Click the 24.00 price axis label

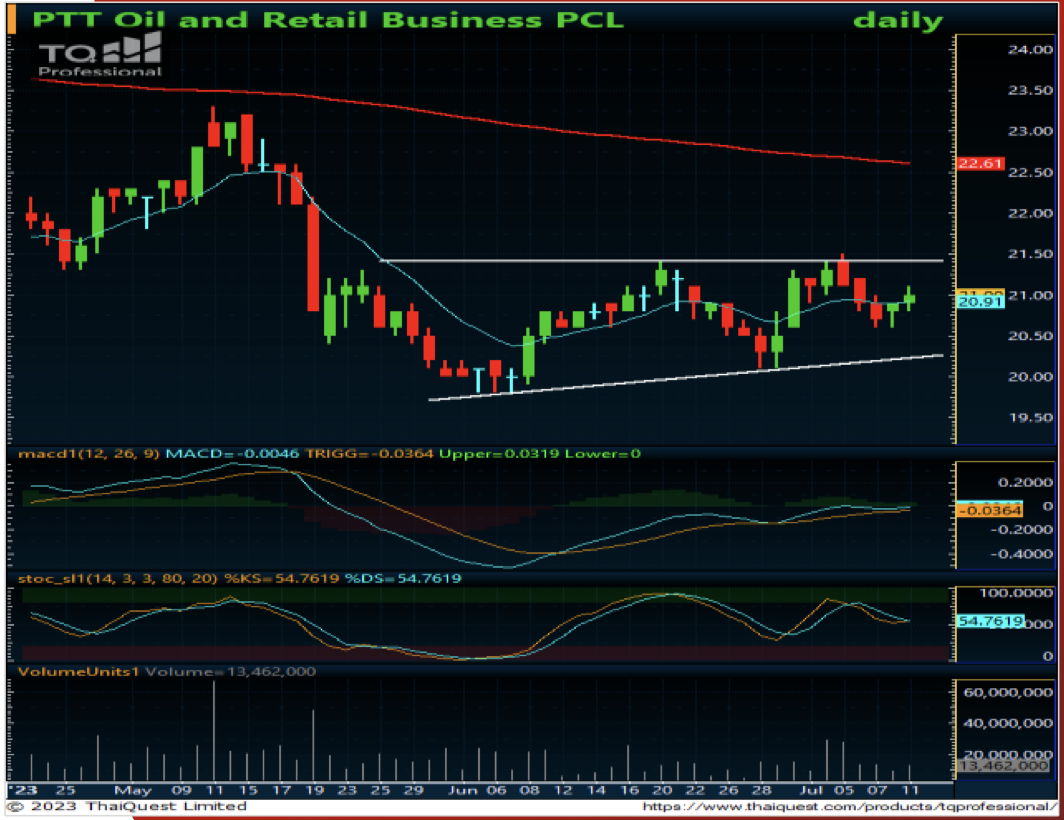(x=1030, y=50)
